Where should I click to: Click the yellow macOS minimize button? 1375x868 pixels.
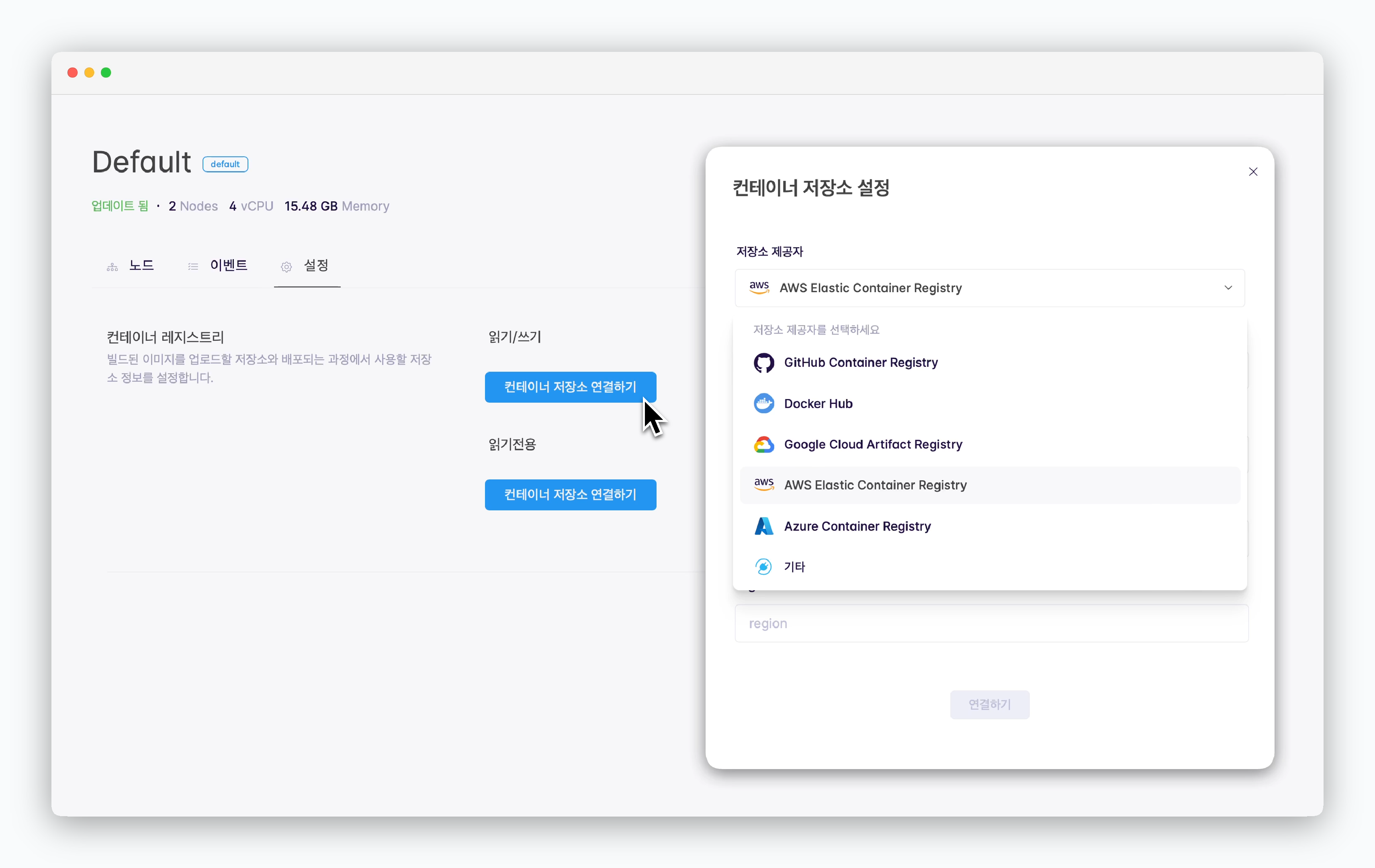coord(89,72)
